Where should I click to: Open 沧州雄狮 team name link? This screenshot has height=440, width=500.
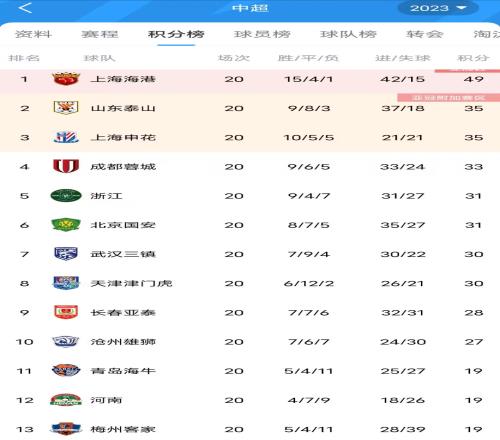point(123,342)
